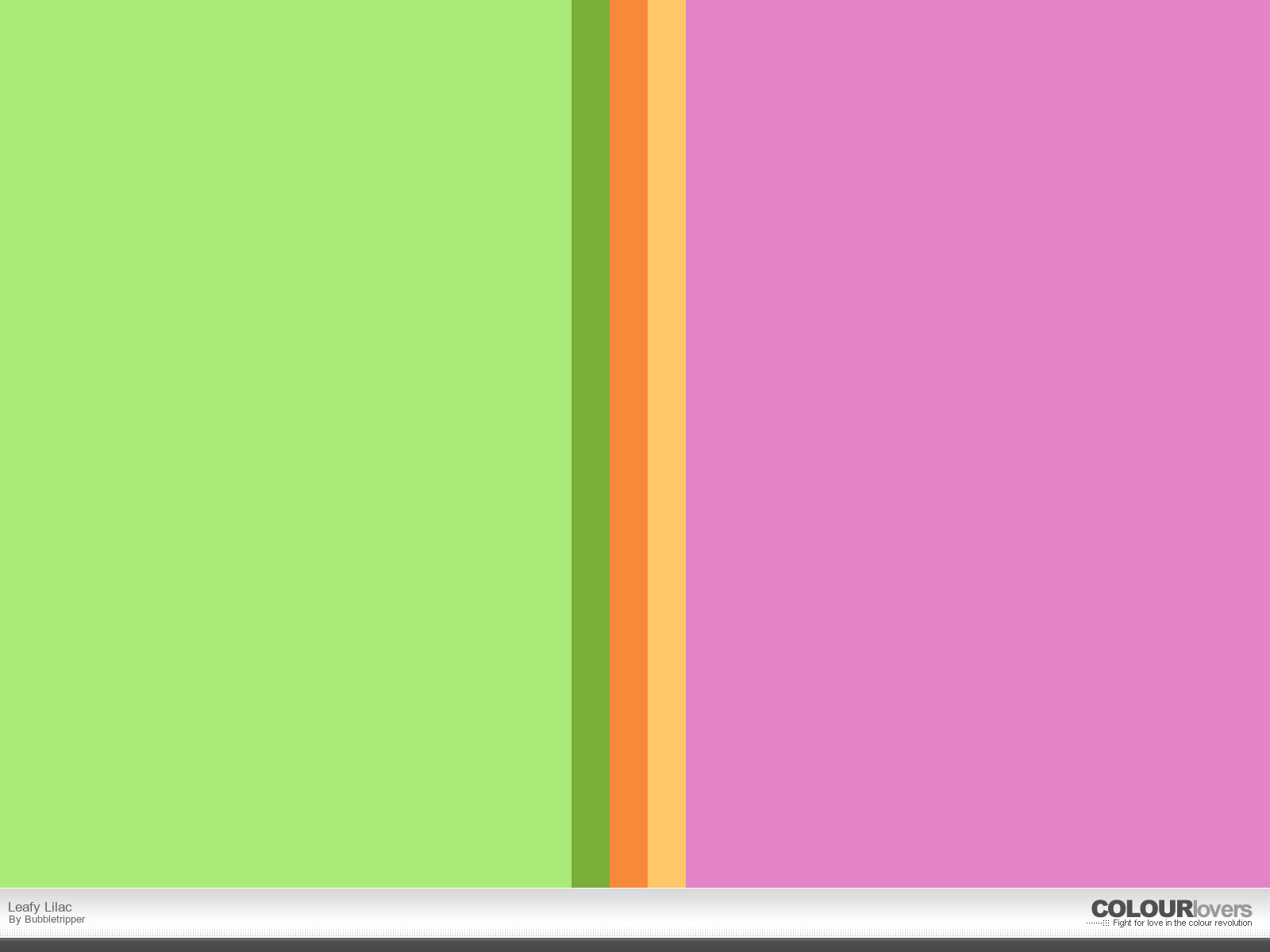The image size is (1270, 952).
Task: Click the 'Leafy Lilac' palette title
Action: click(x=40, y=907)
